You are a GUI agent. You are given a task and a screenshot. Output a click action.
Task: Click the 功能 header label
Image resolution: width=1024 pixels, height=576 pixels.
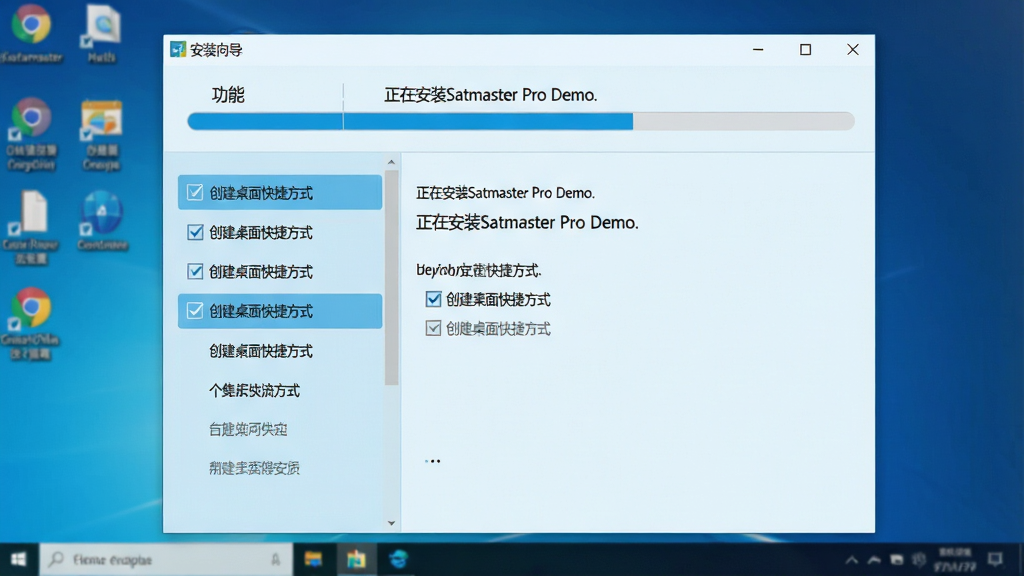(228, 95)
